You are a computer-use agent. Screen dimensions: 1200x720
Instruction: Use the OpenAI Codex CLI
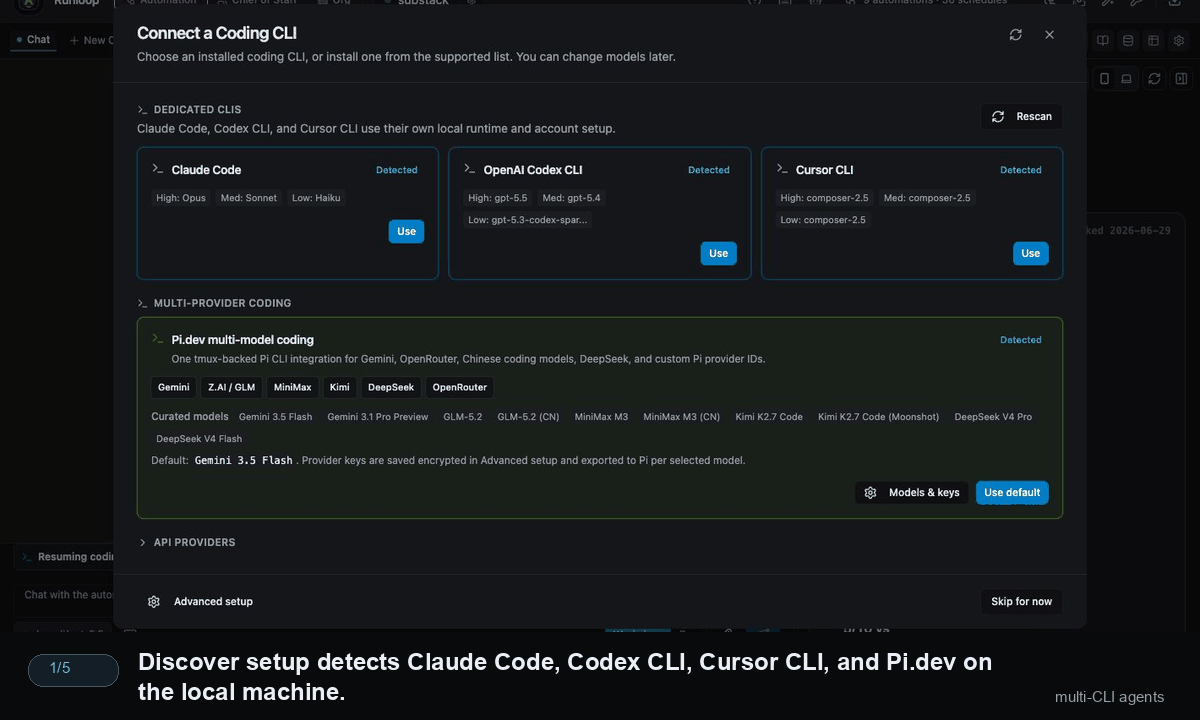[x=718, y=253]
